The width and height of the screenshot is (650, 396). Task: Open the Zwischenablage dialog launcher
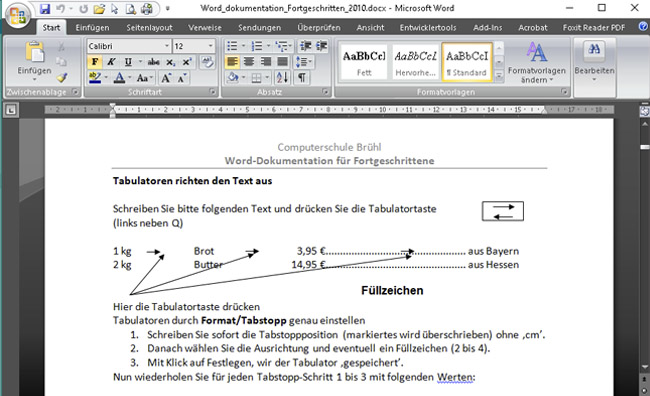tap(75, 92)
